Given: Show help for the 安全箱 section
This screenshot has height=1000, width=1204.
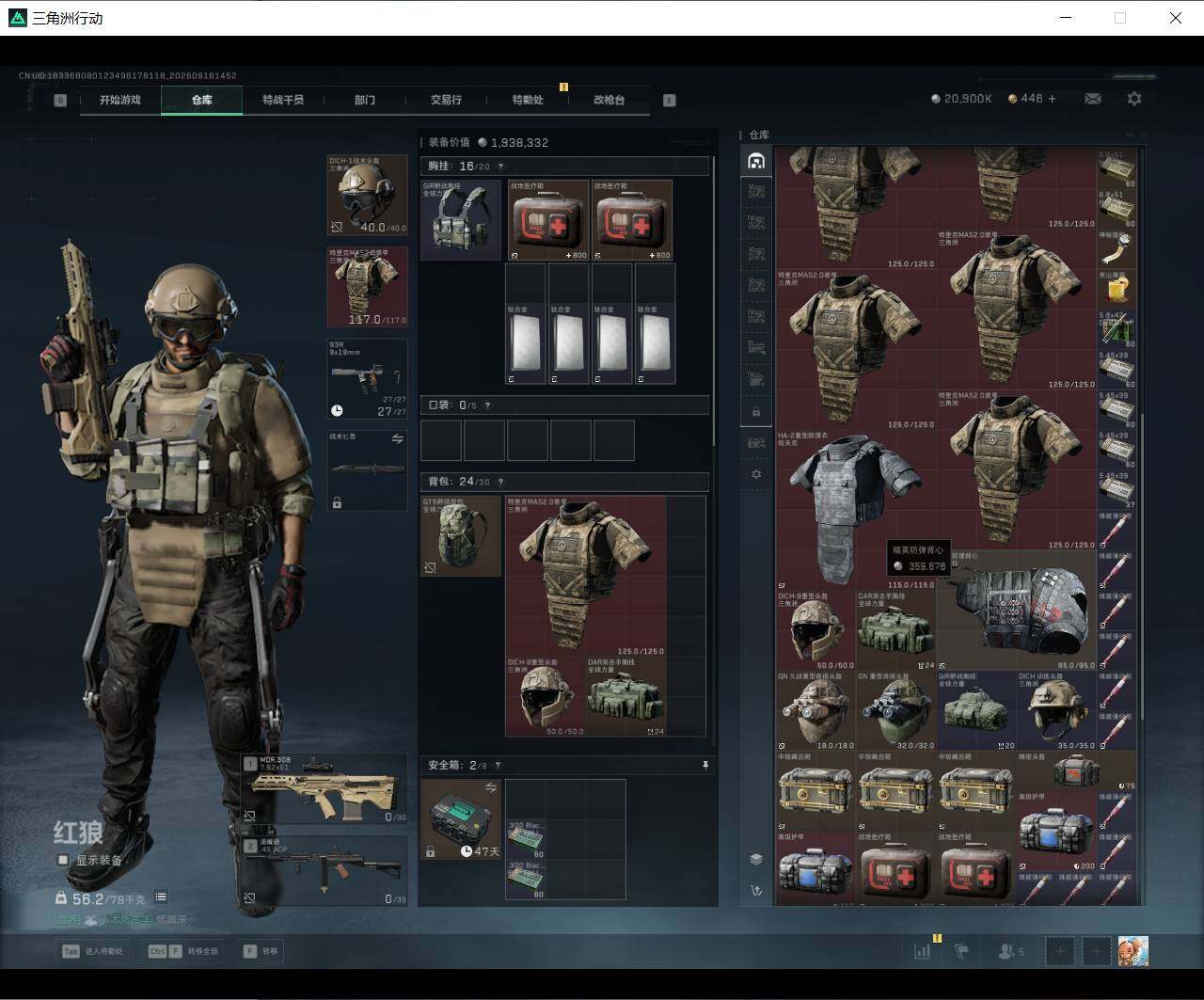Looking at the screenshot, I should (499, 766).
